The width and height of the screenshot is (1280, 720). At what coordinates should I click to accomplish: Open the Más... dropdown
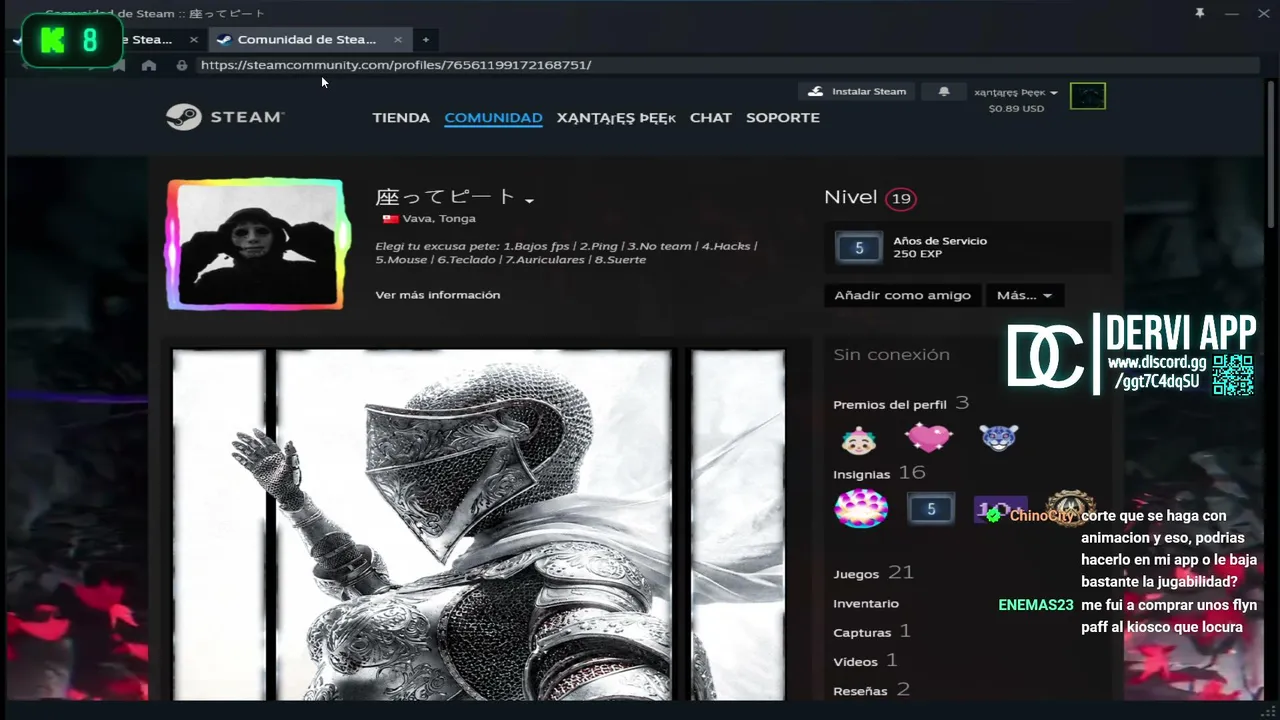tap(1025, 295)
